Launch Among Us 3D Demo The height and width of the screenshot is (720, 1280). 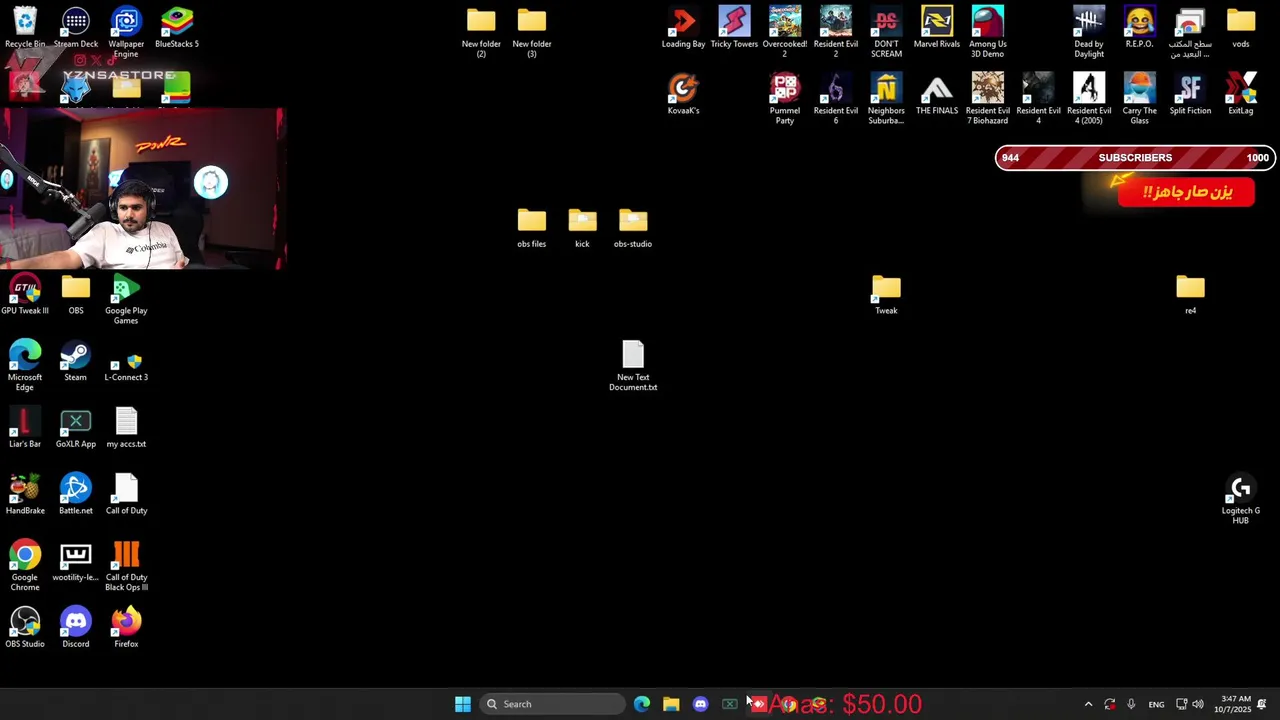pyautogui.click(x=988, y=31)
